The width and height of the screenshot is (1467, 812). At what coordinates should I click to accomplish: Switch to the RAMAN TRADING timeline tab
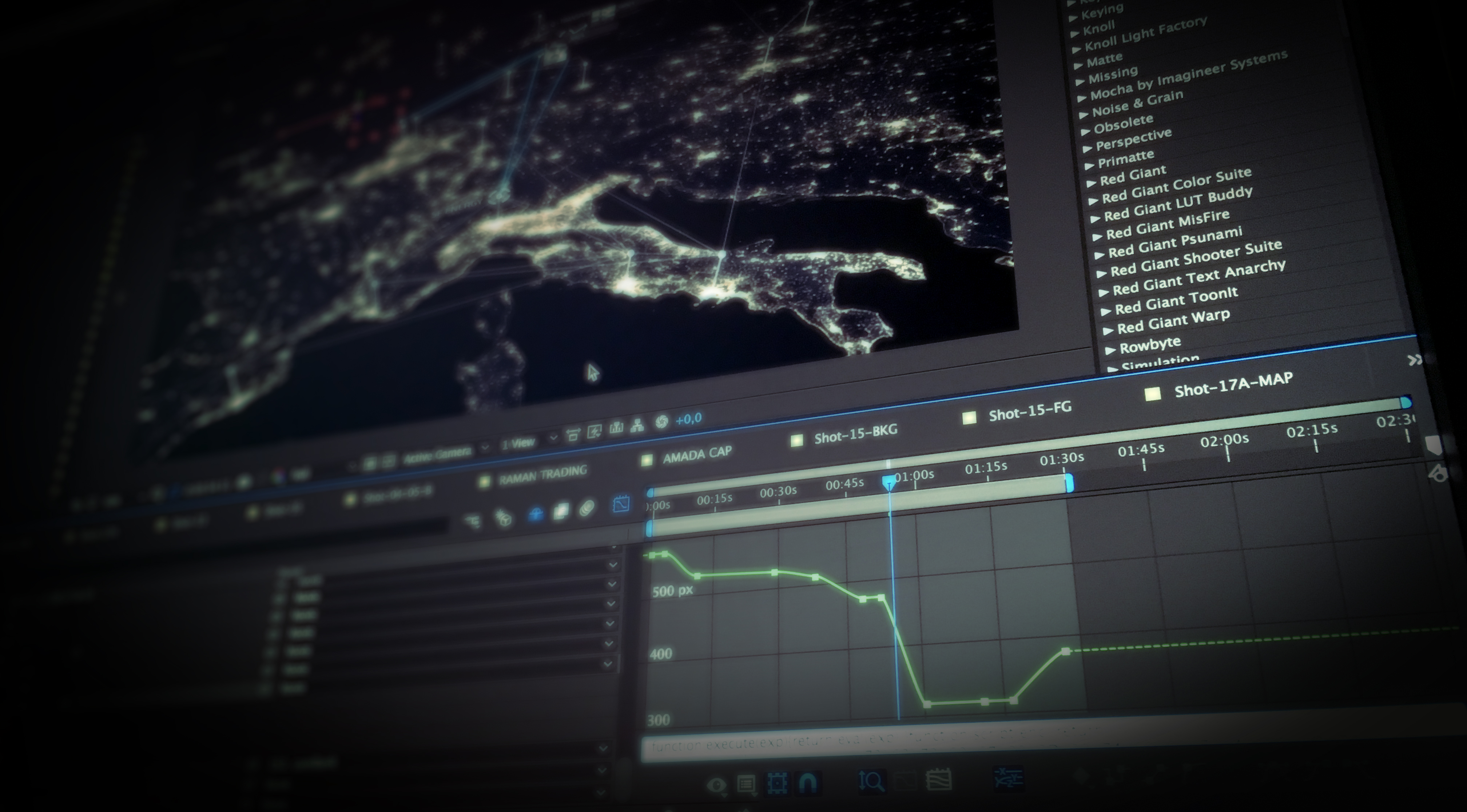point(543,475)
